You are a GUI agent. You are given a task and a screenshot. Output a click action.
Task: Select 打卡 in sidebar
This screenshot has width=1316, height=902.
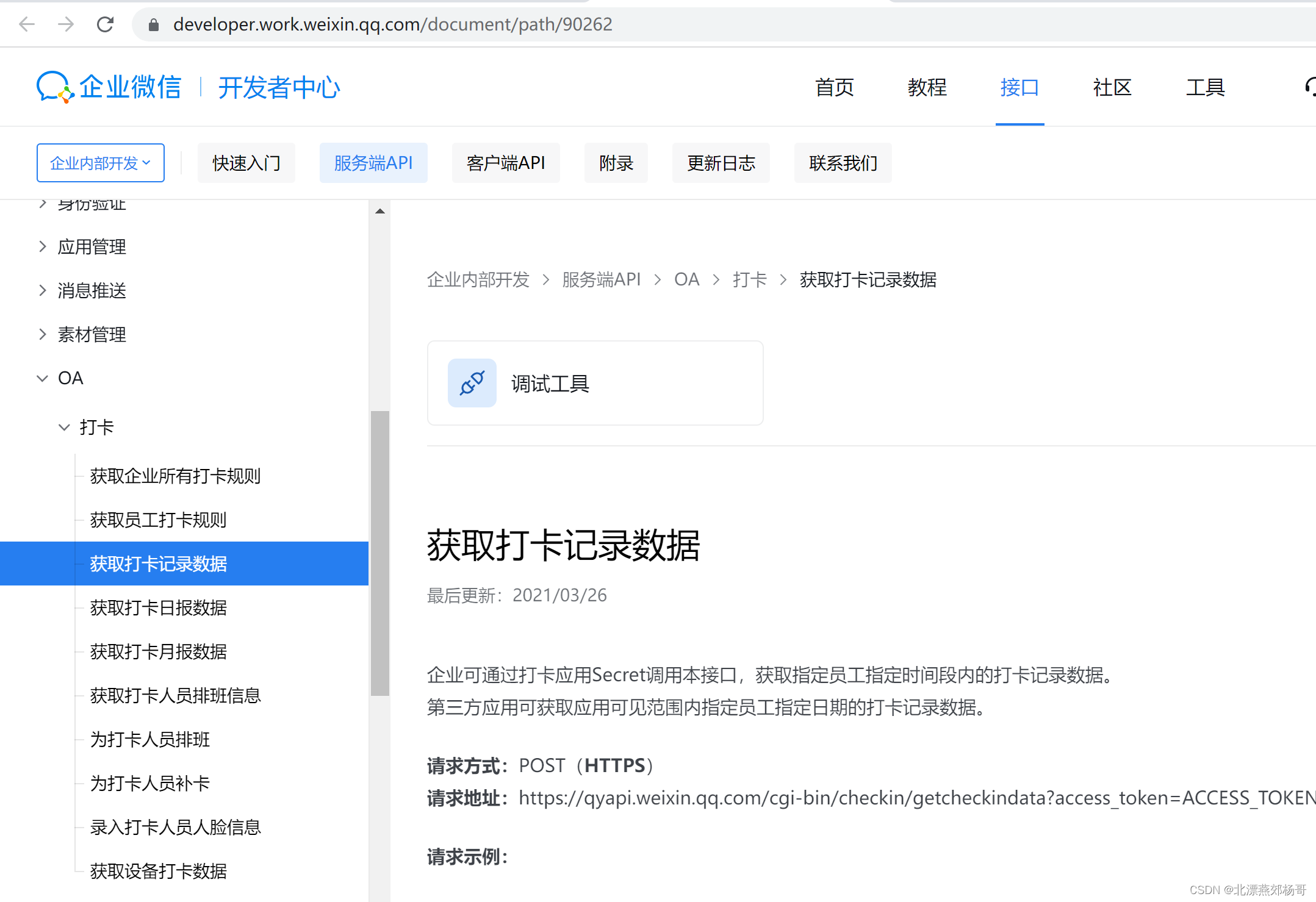[x=96, y=427]
